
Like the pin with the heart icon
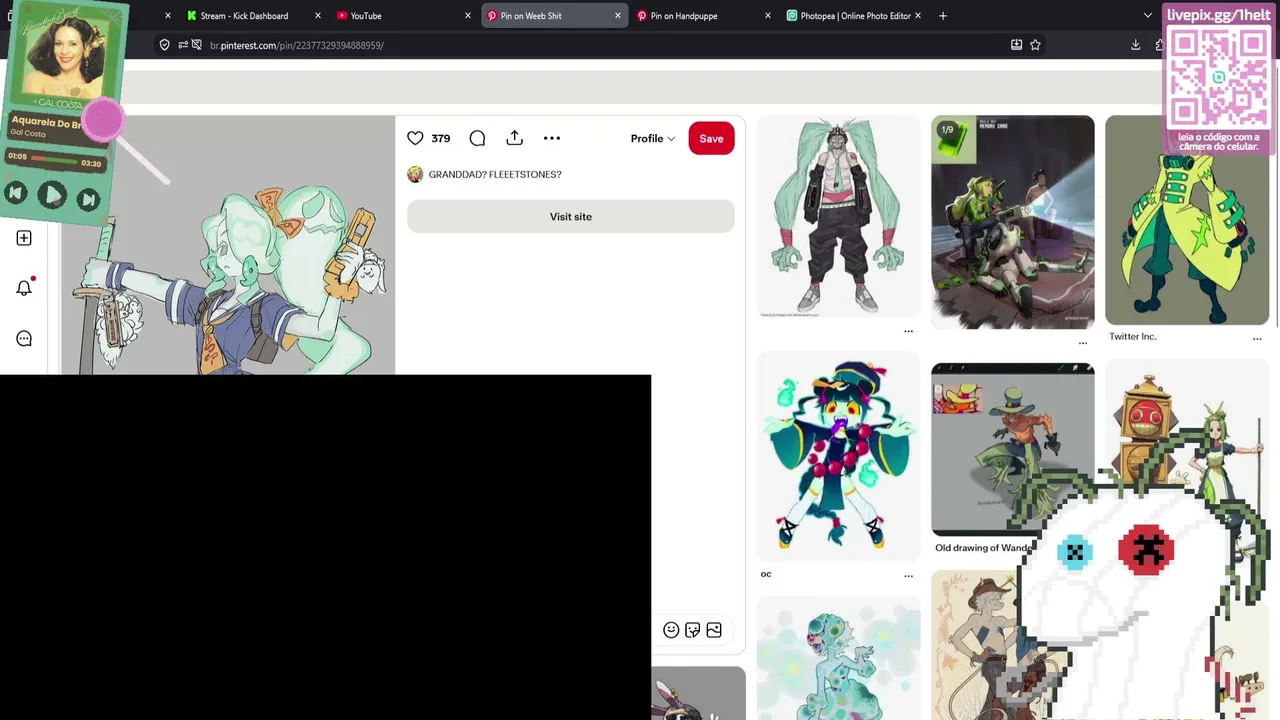pos(415,138)
